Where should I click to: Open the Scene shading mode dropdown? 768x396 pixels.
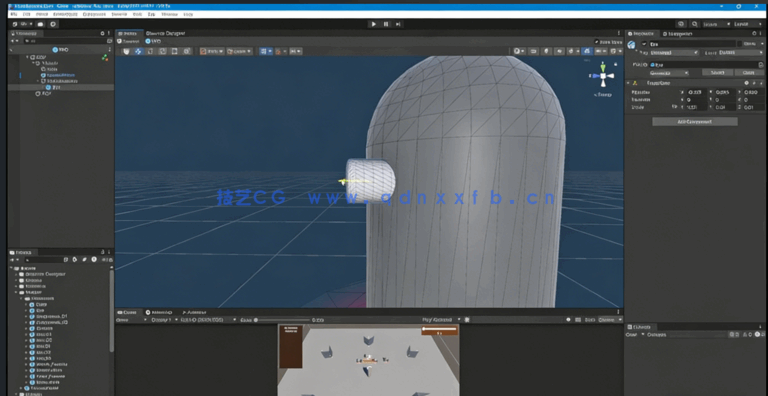(x=519, y=51)
